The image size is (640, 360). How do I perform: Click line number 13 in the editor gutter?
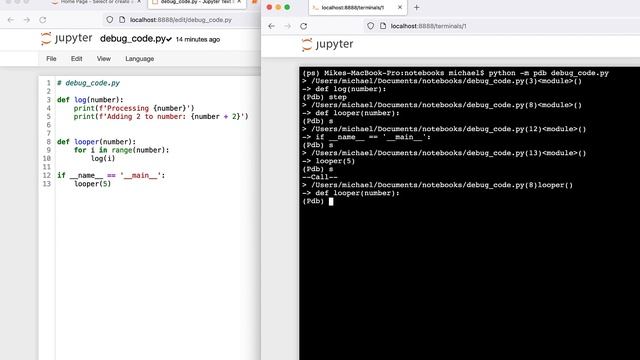click(x=47, y=184)
